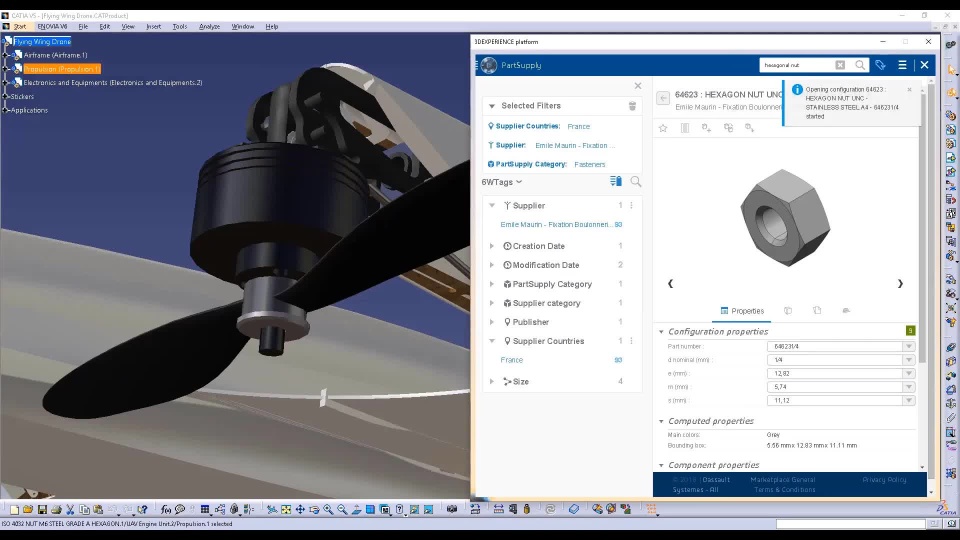Viewport: 960px width, 540px height.
Task: Open the tags icon in PartSupply header
Action: click(880, 65)
